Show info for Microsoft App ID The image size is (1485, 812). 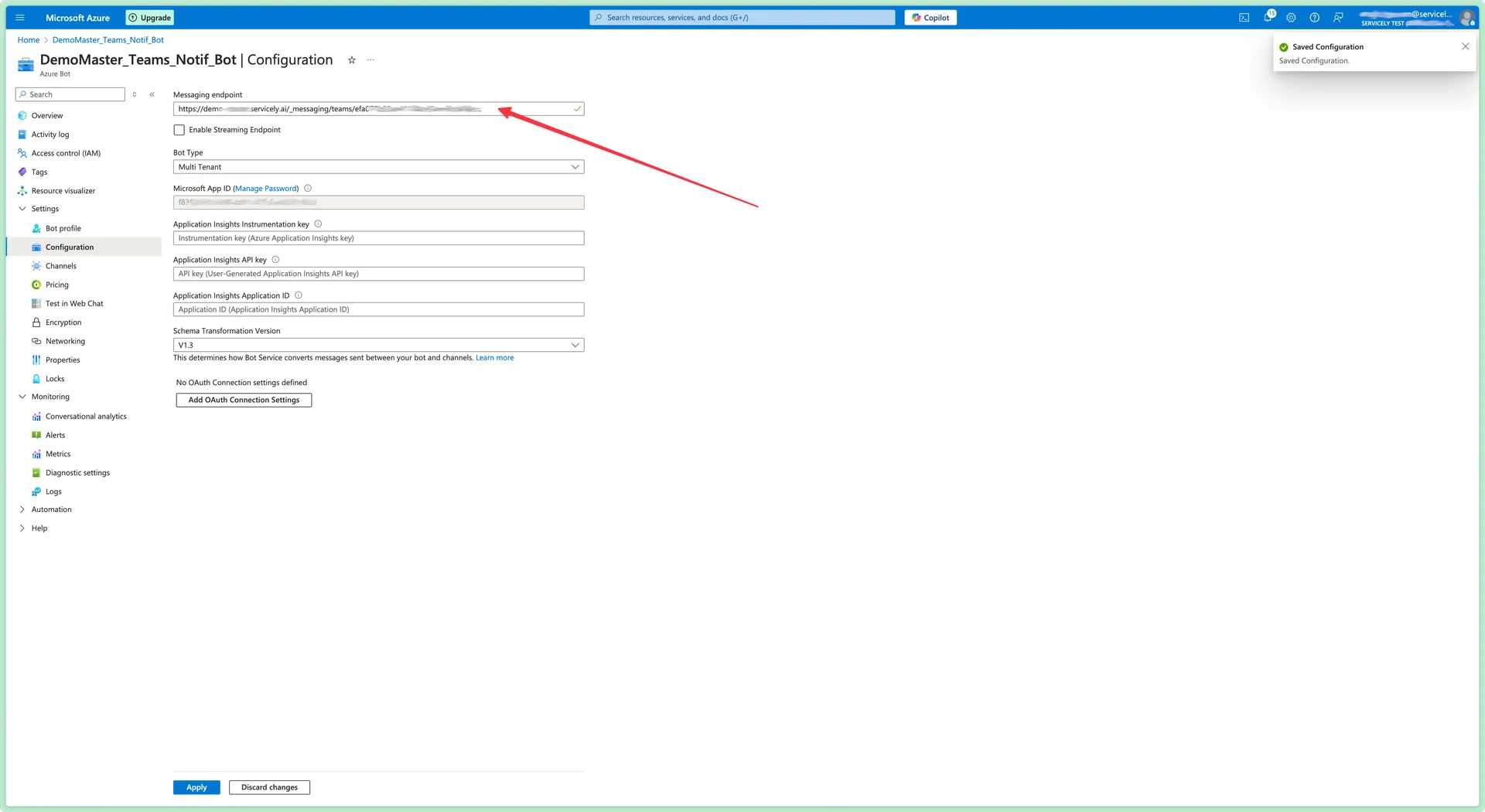pos(308,188)
